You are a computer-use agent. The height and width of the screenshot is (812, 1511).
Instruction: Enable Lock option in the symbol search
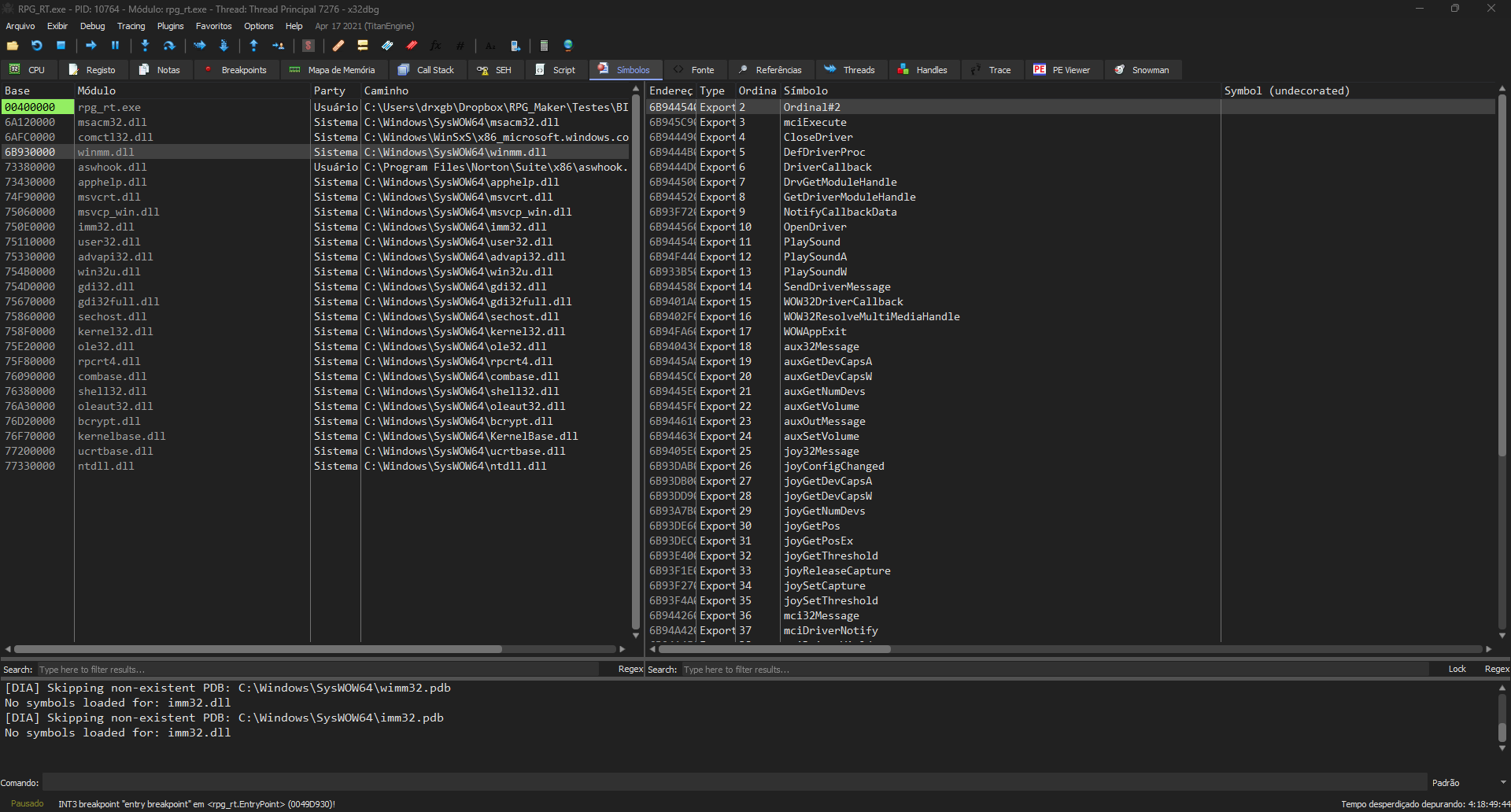[x=1457, y=670]
